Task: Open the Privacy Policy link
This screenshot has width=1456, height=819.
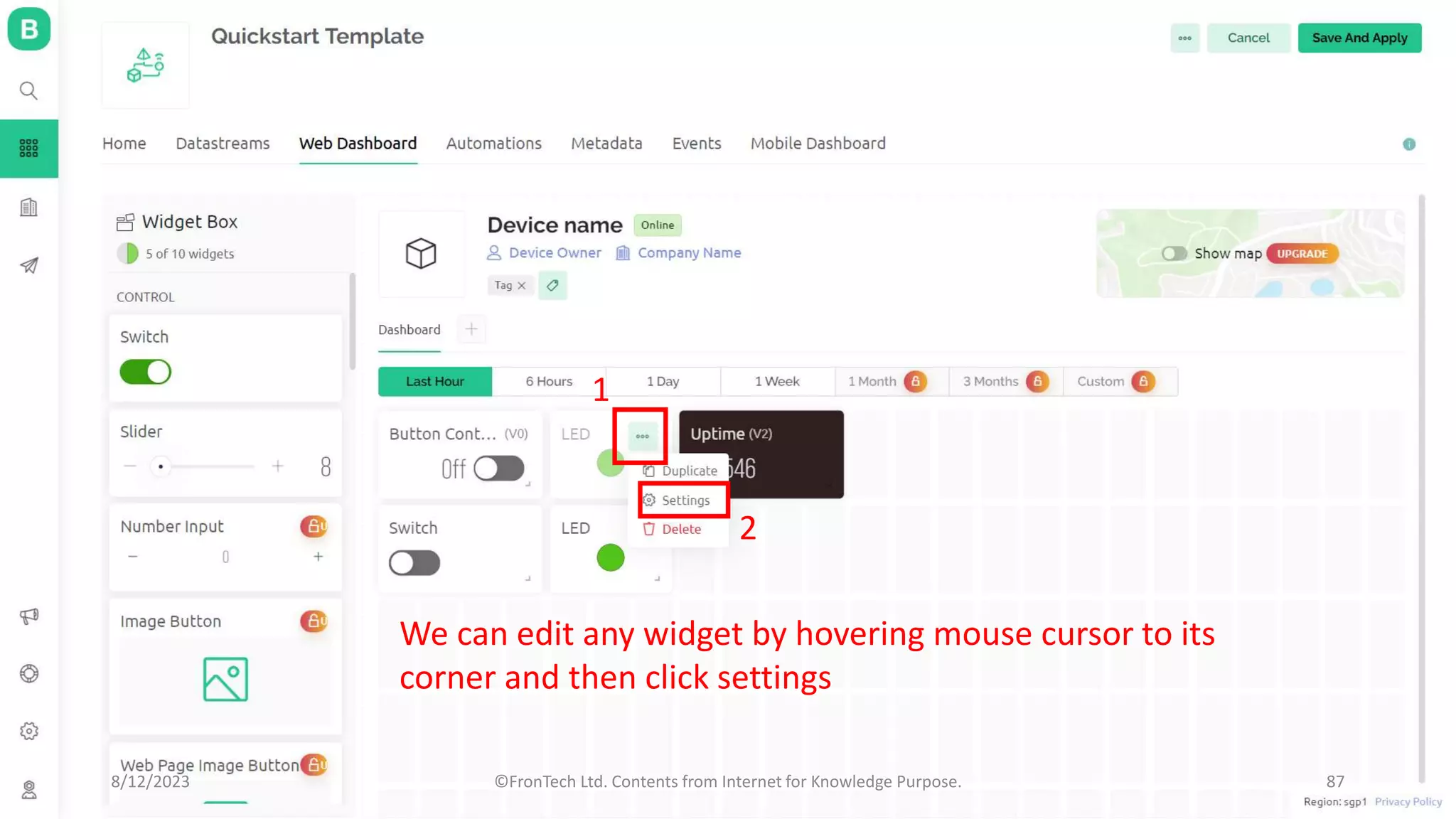Action: (x=1408, y=801)
